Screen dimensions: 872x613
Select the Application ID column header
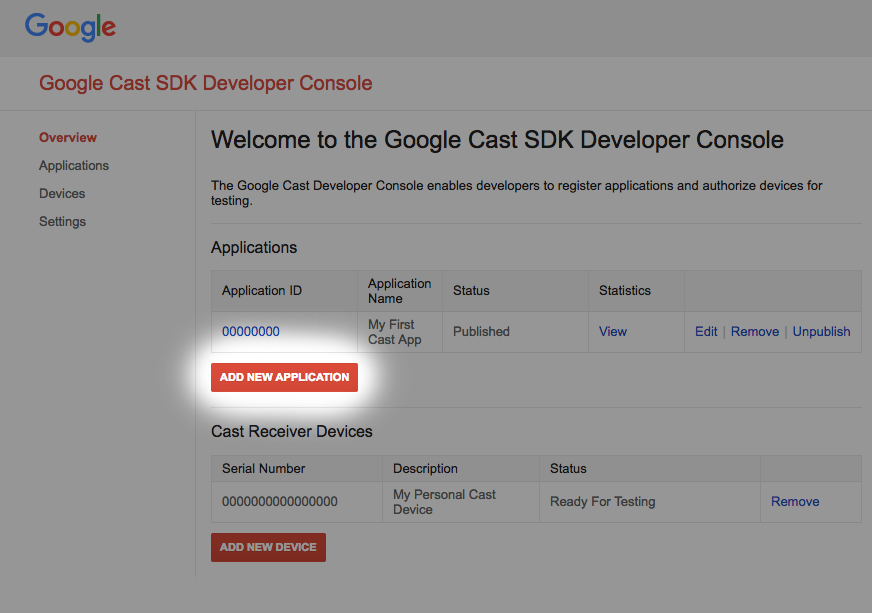click(261, 290)
